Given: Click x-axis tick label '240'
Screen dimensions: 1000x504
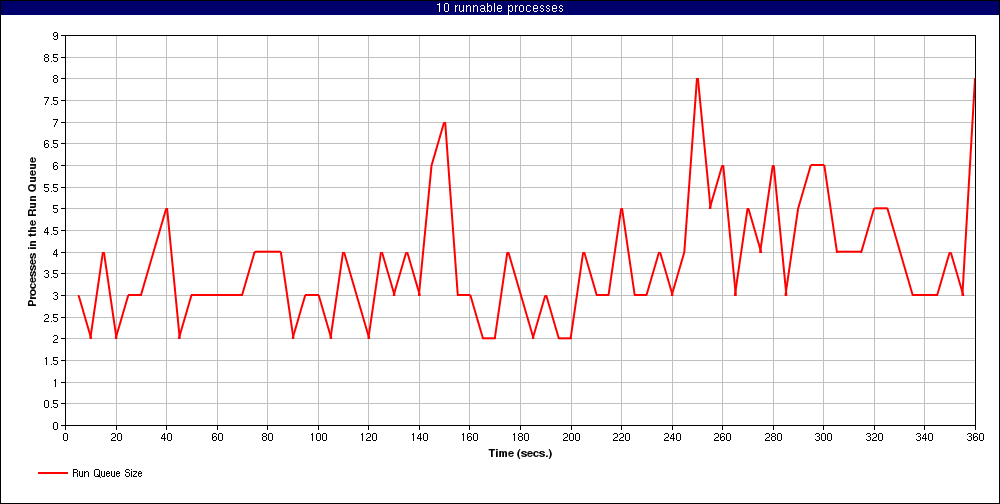Looking at the screenshot, I should [672, 437].
